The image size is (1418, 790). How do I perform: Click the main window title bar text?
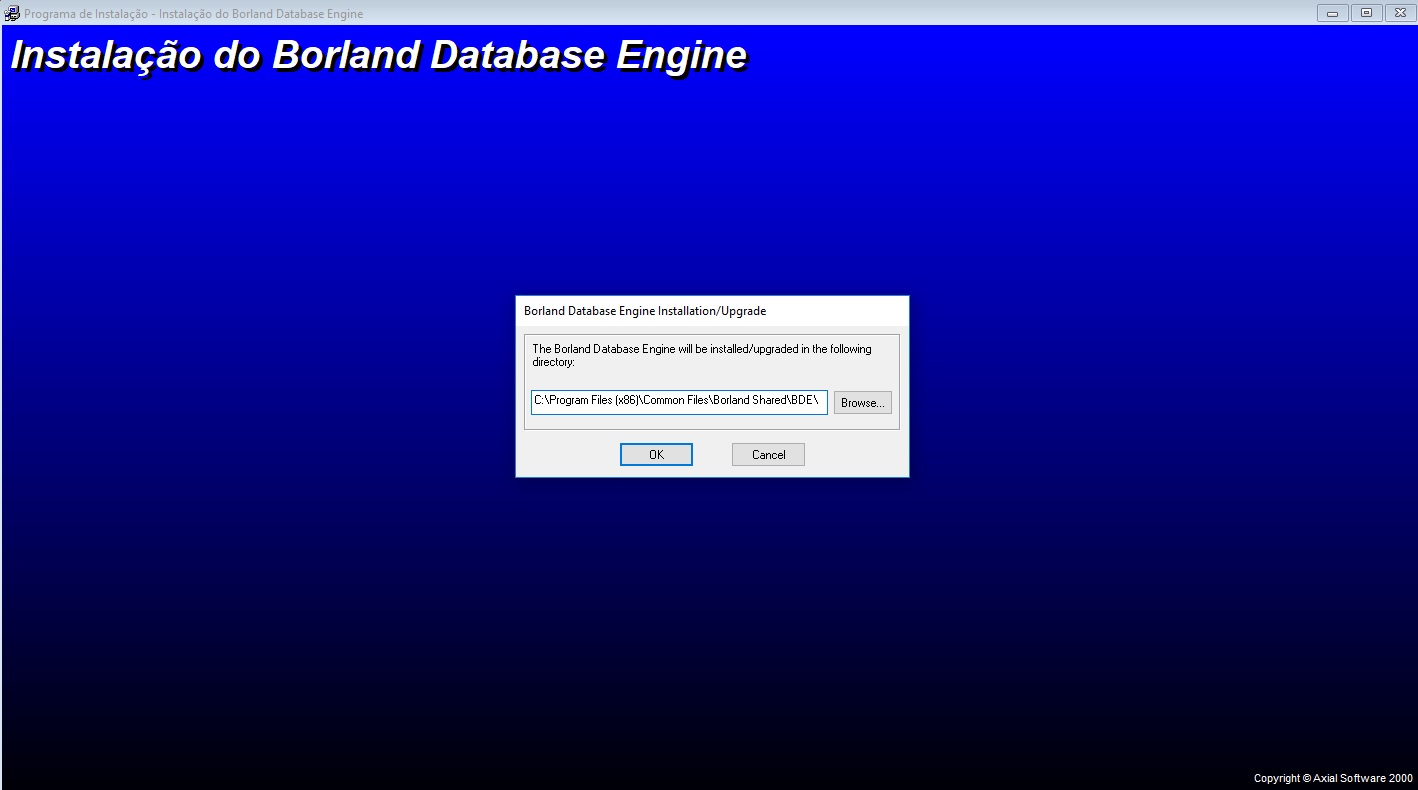pyautogui.click(x=194, y=14)
